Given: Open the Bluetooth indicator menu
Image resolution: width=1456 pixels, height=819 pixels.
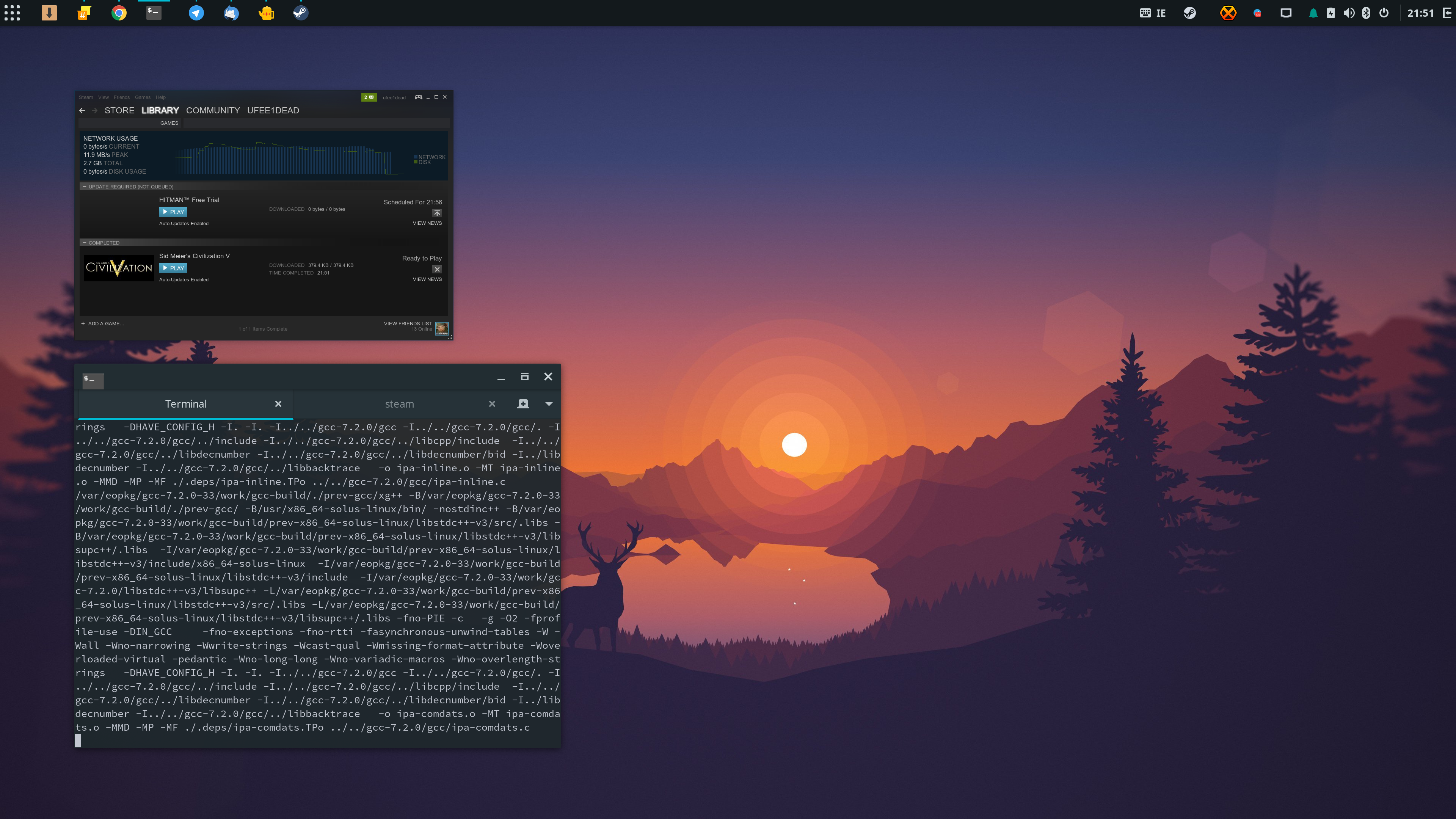Looking at the screenshot, I should pyautogui.click(x=1366, y=13).
